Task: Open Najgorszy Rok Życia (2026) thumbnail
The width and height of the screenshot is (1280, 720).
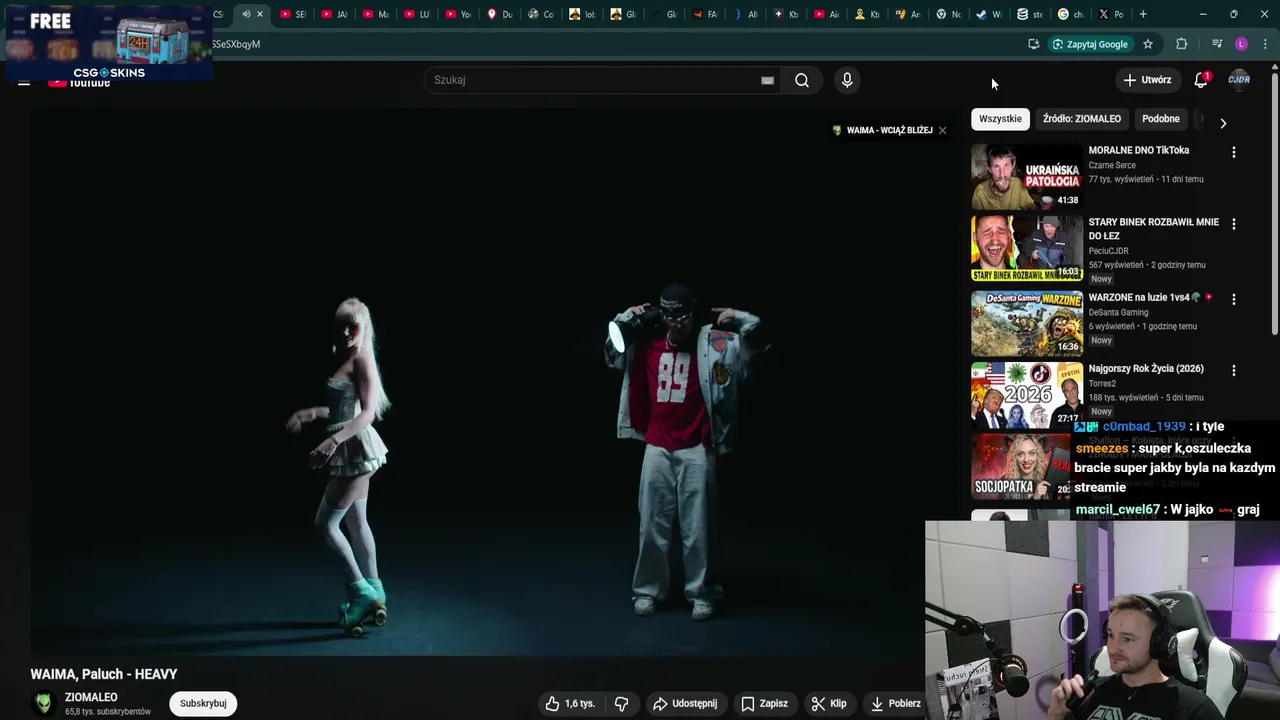Action: coord(1027,394)
